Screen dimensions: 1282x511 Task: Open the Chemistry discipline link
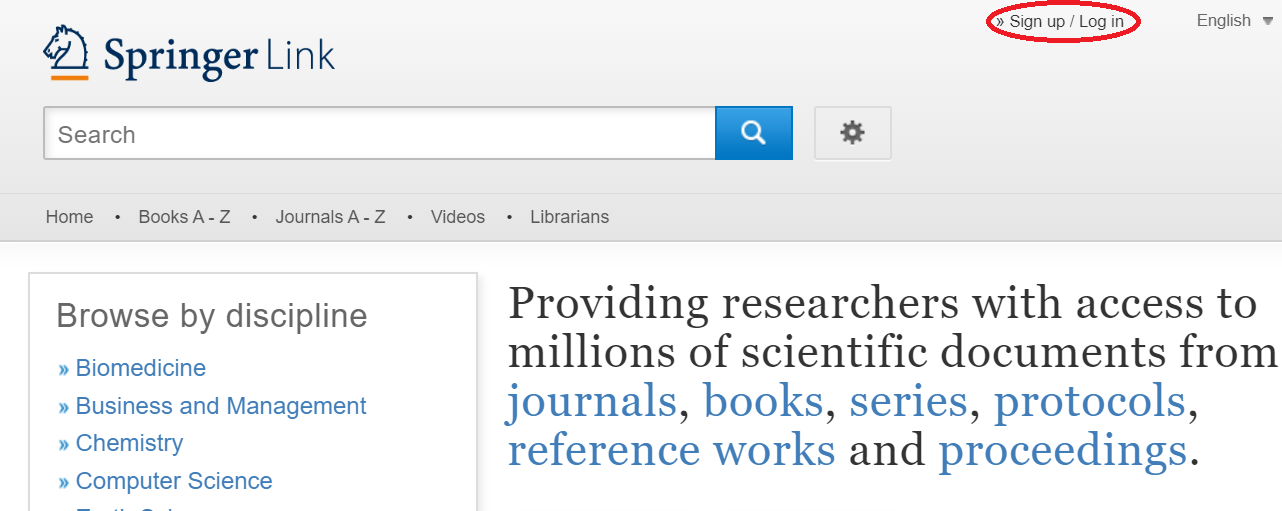[x=129, y=443]
